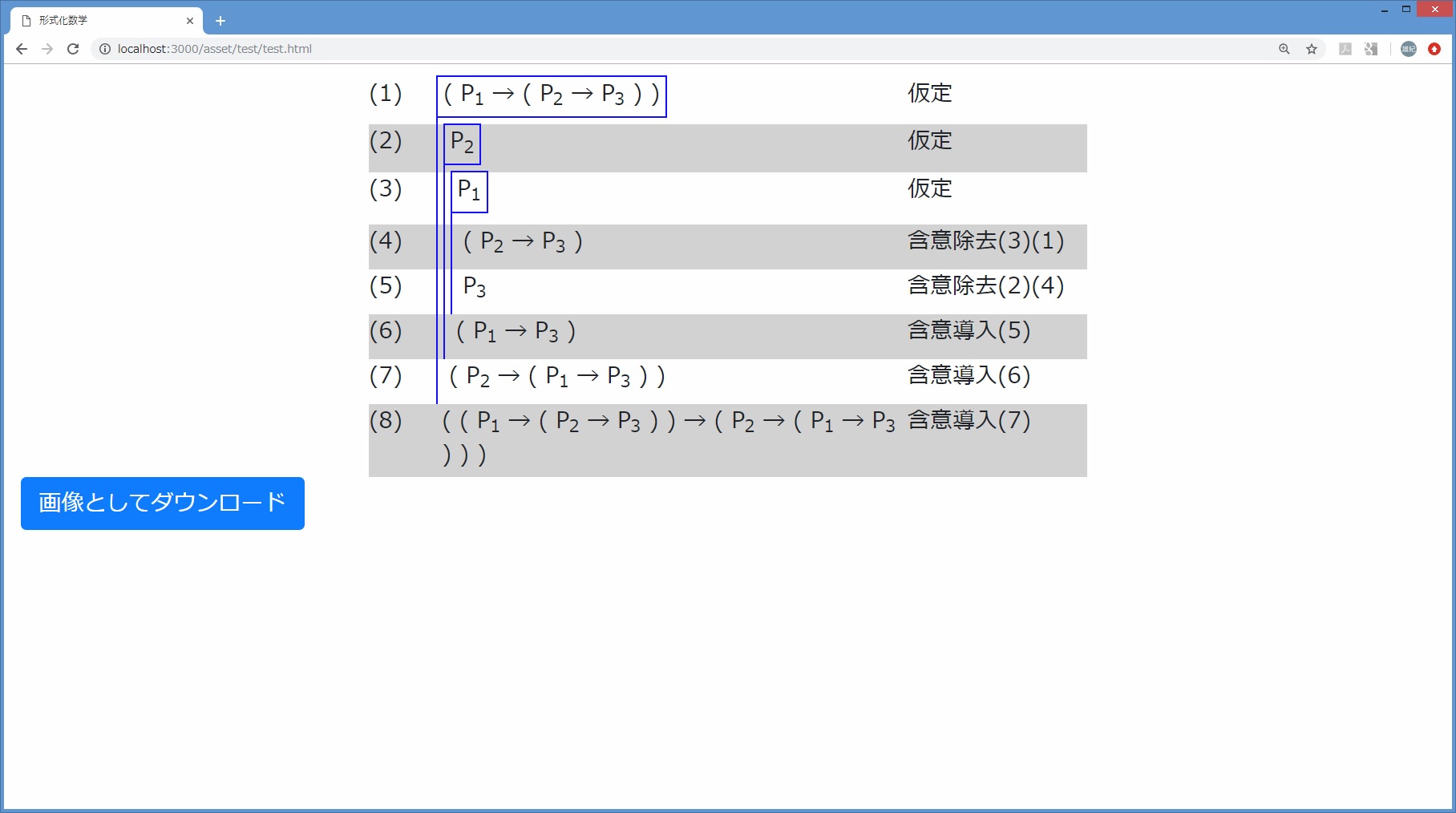The width and height of the screenshot is (1456, 813).
Task: Open the Adobe Acrobat extension
Action: point(1345,49)
